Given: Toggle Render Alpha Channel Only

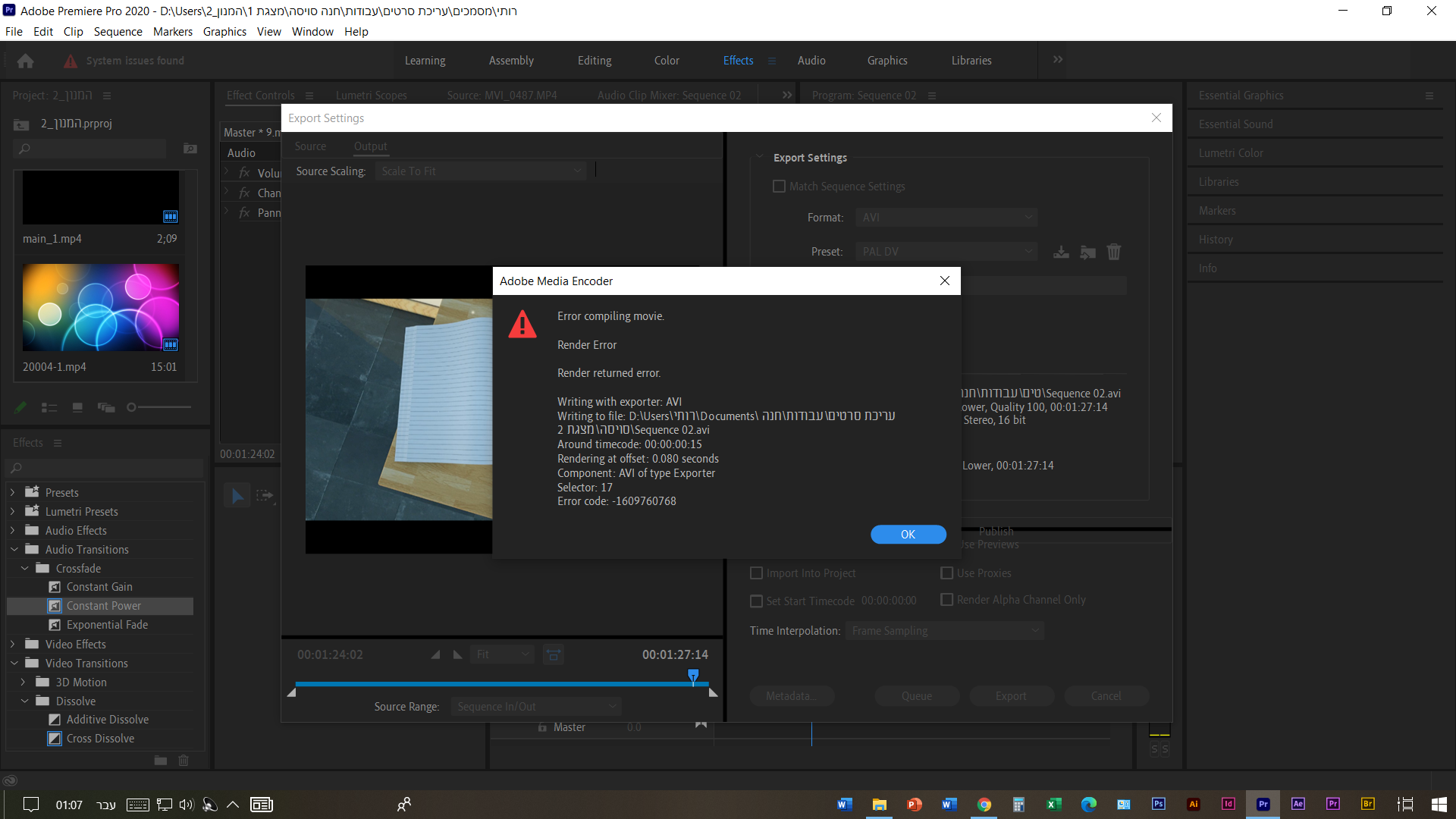Looking at the screenshot, I should click(x=946, y=600).
